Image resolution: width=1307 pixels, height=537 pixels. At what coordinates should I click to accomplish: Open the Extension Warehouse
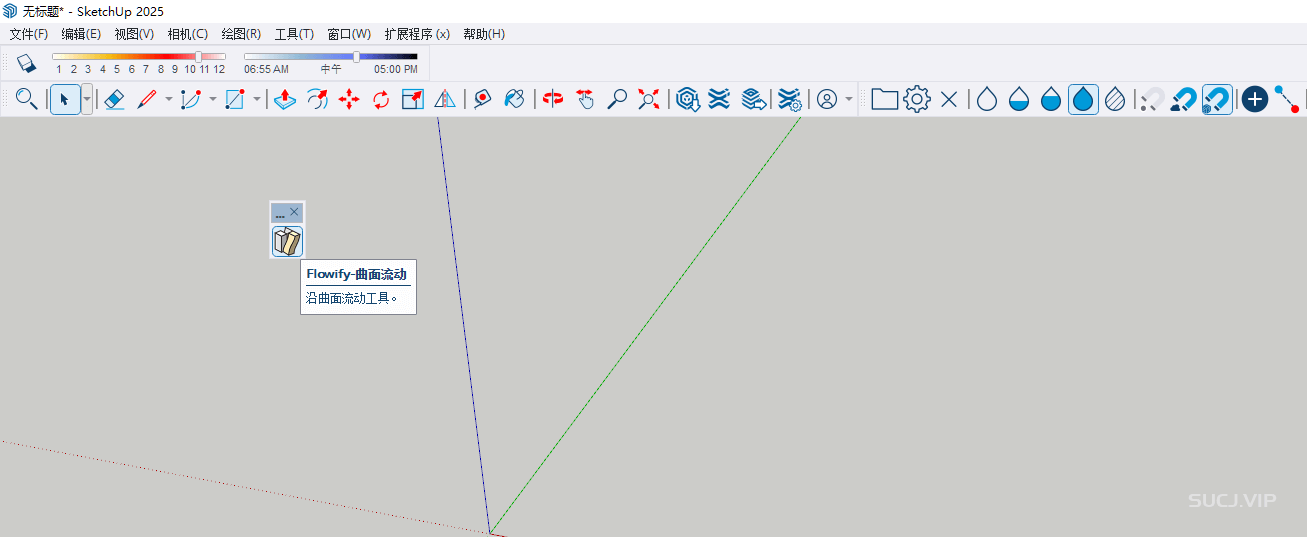(x=719, y=99)
